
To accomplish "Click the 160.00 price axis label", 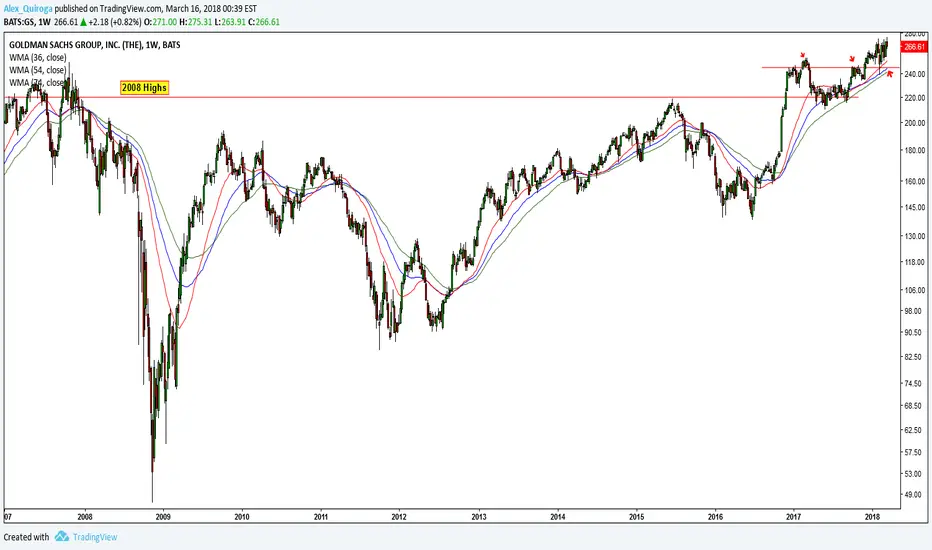I will [x=914, y=181].
